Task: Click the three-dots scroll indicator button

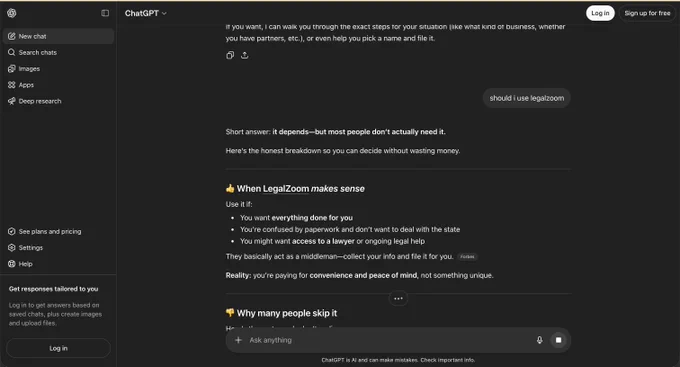Action: tap(398, 298)
